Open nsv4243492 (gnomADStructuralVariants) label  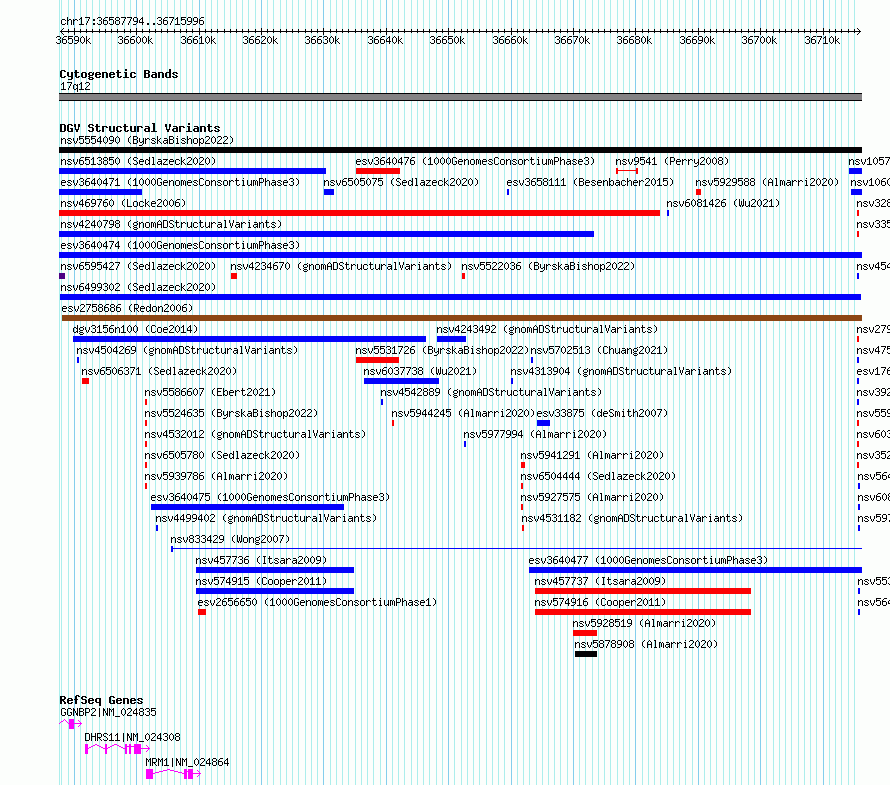547,329
